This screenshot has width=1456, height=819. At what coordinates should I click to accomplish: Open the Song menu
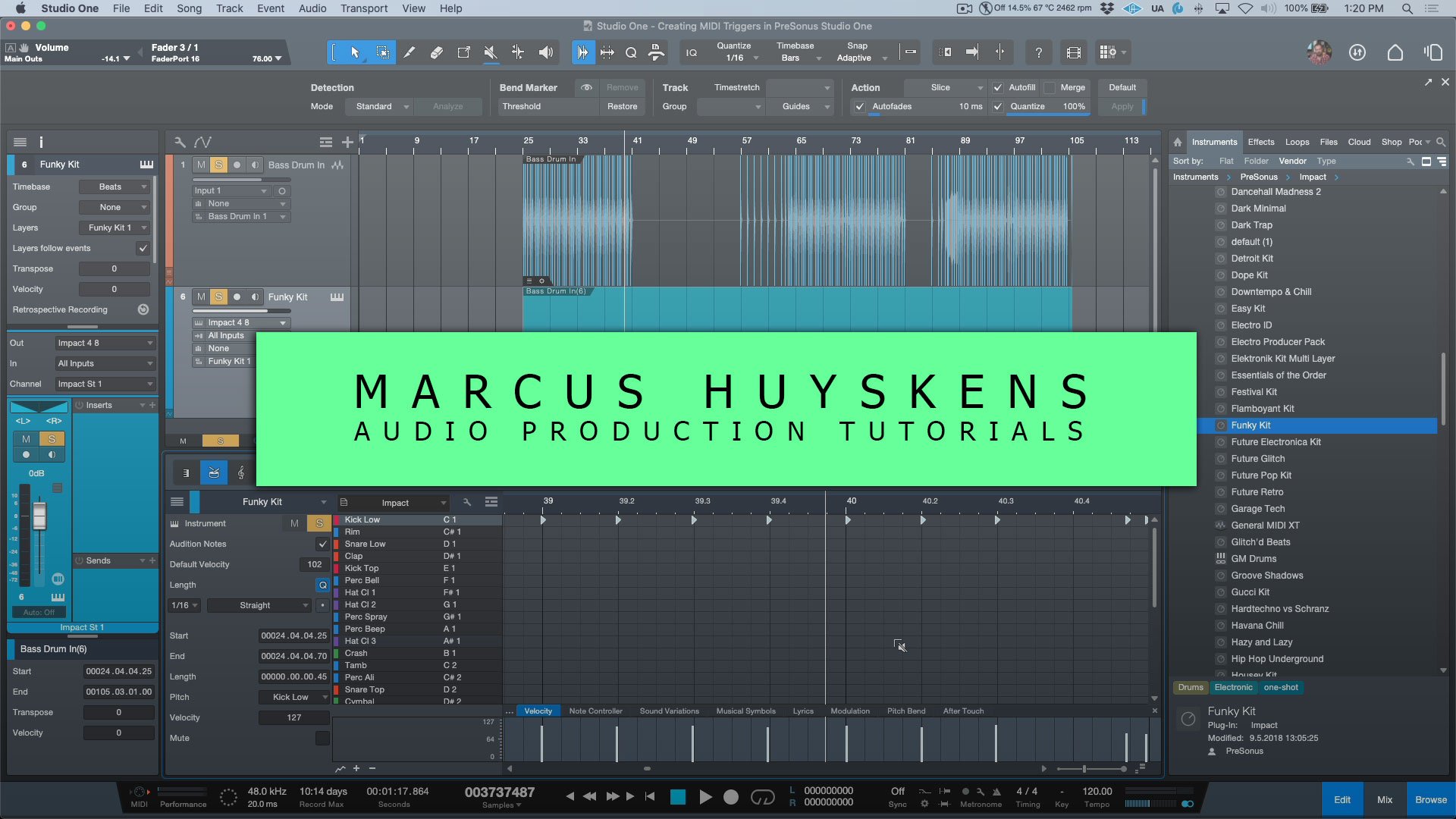pos(189,8)
